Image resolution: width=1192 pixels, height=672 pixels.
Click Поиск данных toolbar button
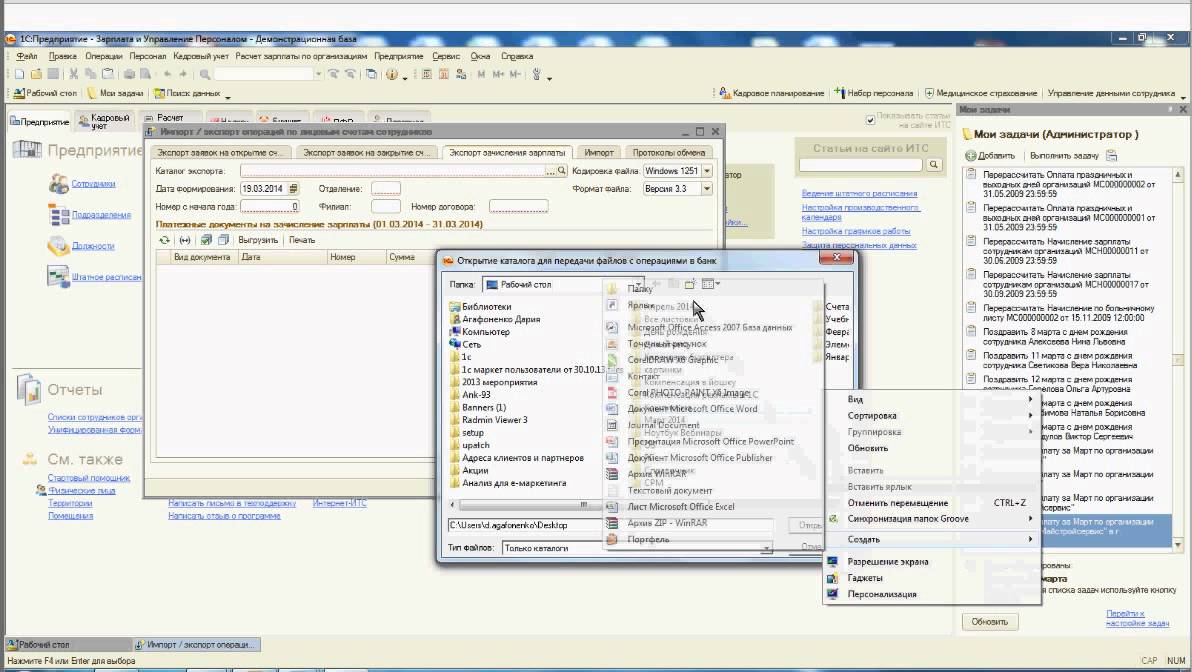click(187, 94)
